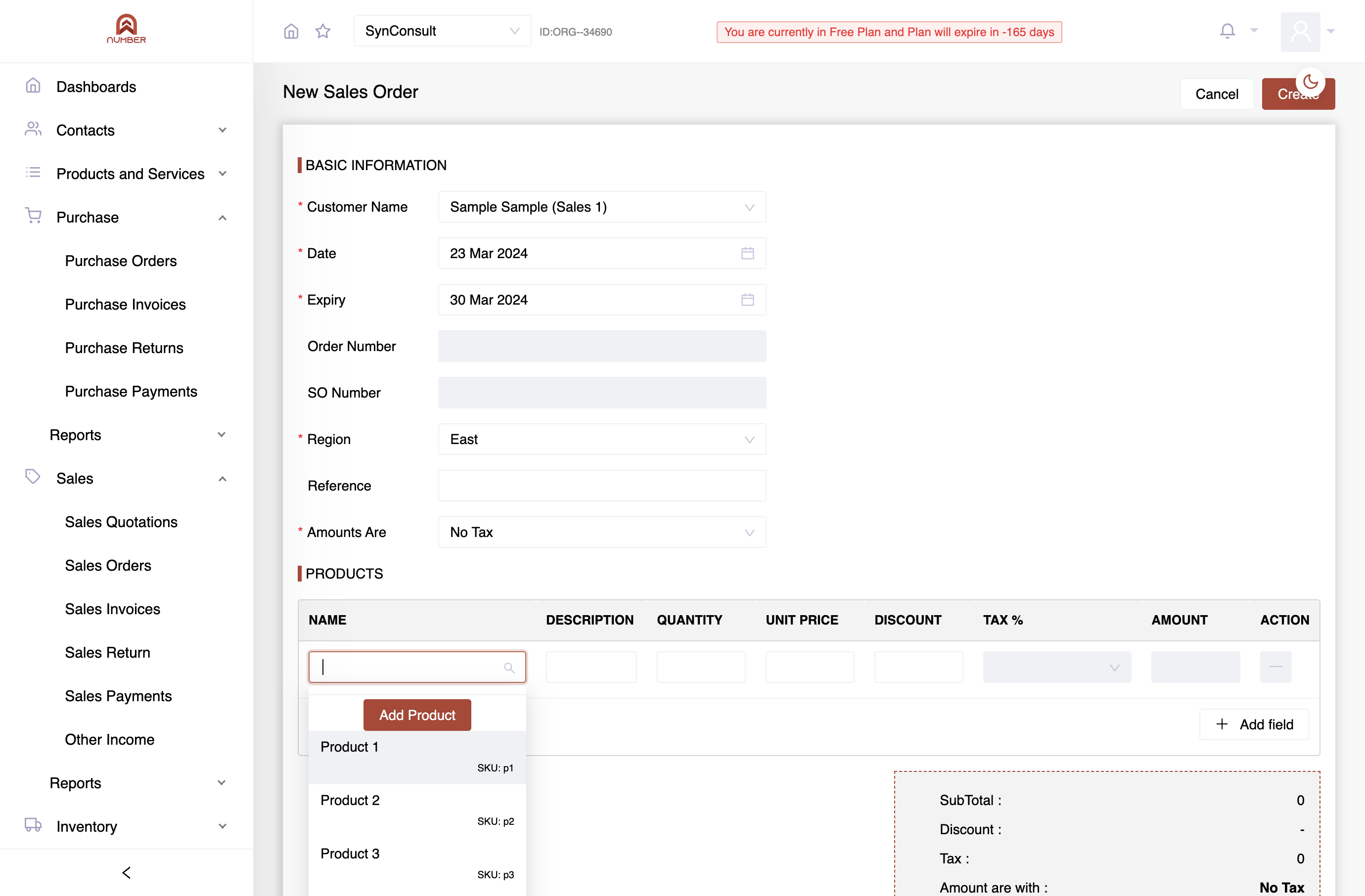1365x896 pixels.
Task: Open Purchase Returns page
Action: pyautogui.click(x=124, y=348)
